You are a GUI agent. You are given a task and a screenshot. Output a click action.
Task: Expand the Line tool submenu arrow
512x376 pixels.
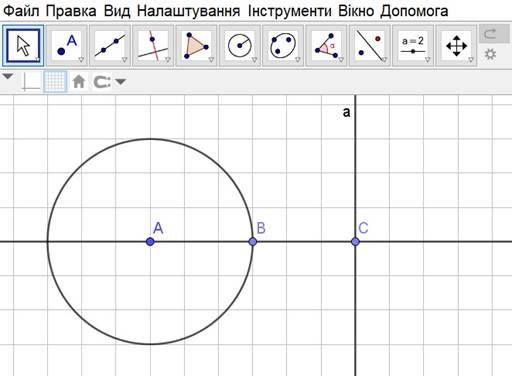[124, 60]
